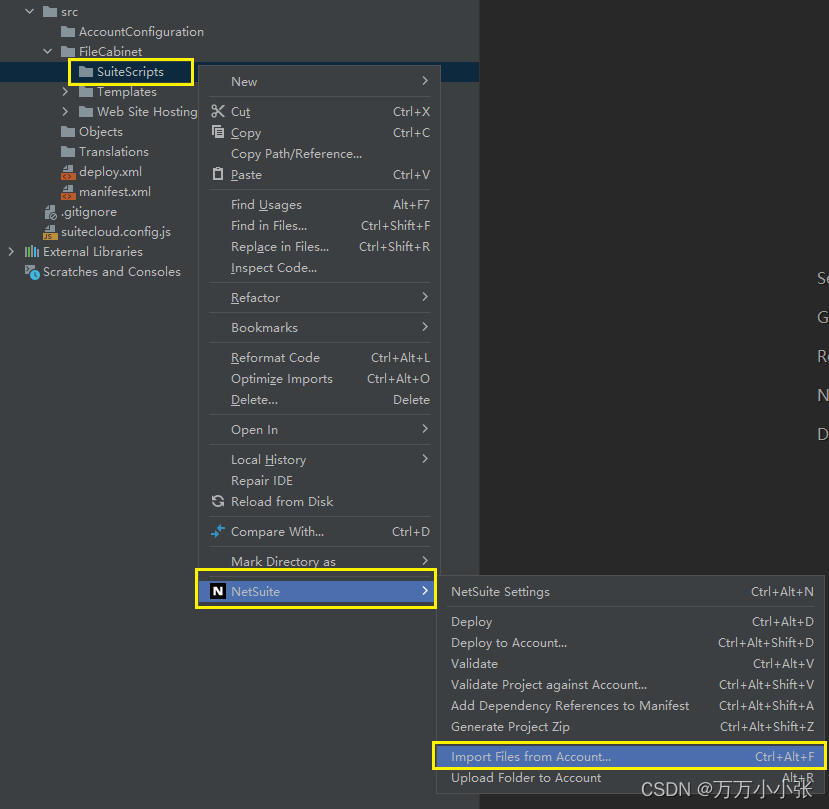Select Find Usages menu item
Image resolution: width=829 pixels, height=809 pixels.
pos(319,205)
